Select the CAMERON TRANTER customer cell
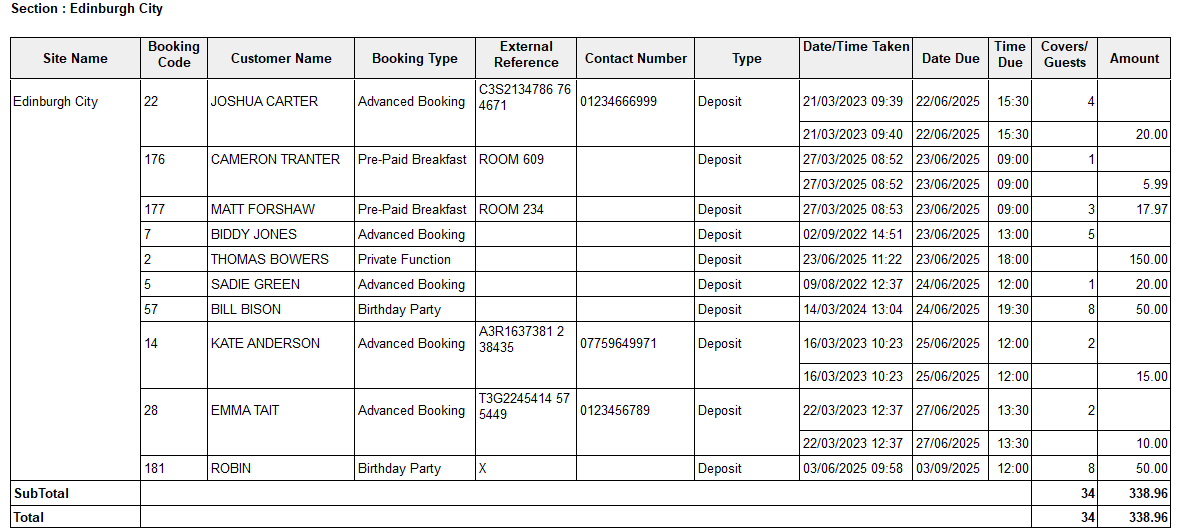The image size is (1185, 532). [275, 159]
